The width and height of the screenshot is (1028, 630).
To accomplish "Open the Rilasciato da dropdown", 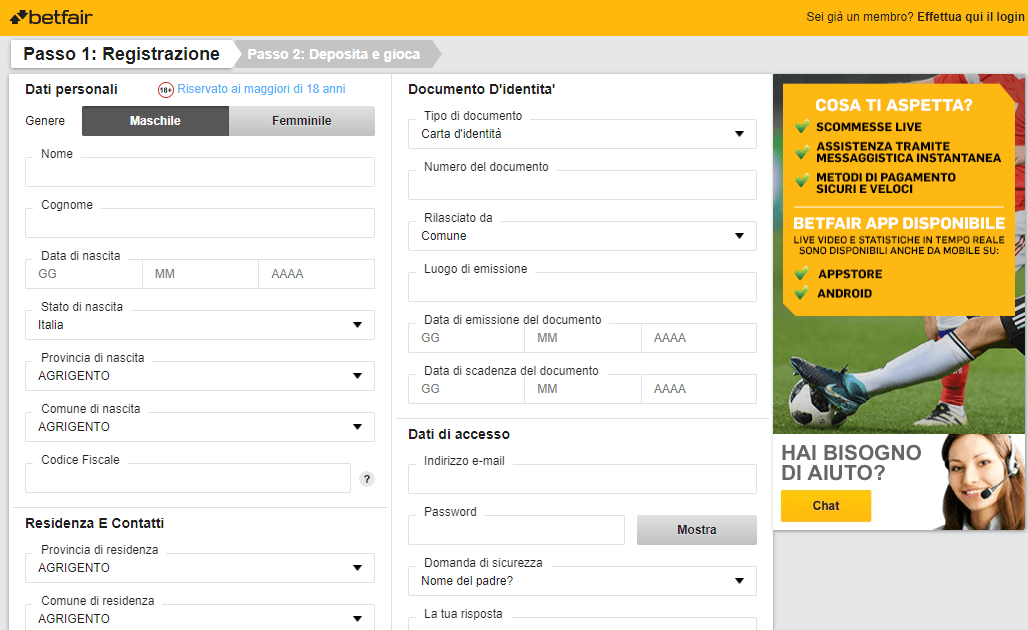I will (582, 236).
